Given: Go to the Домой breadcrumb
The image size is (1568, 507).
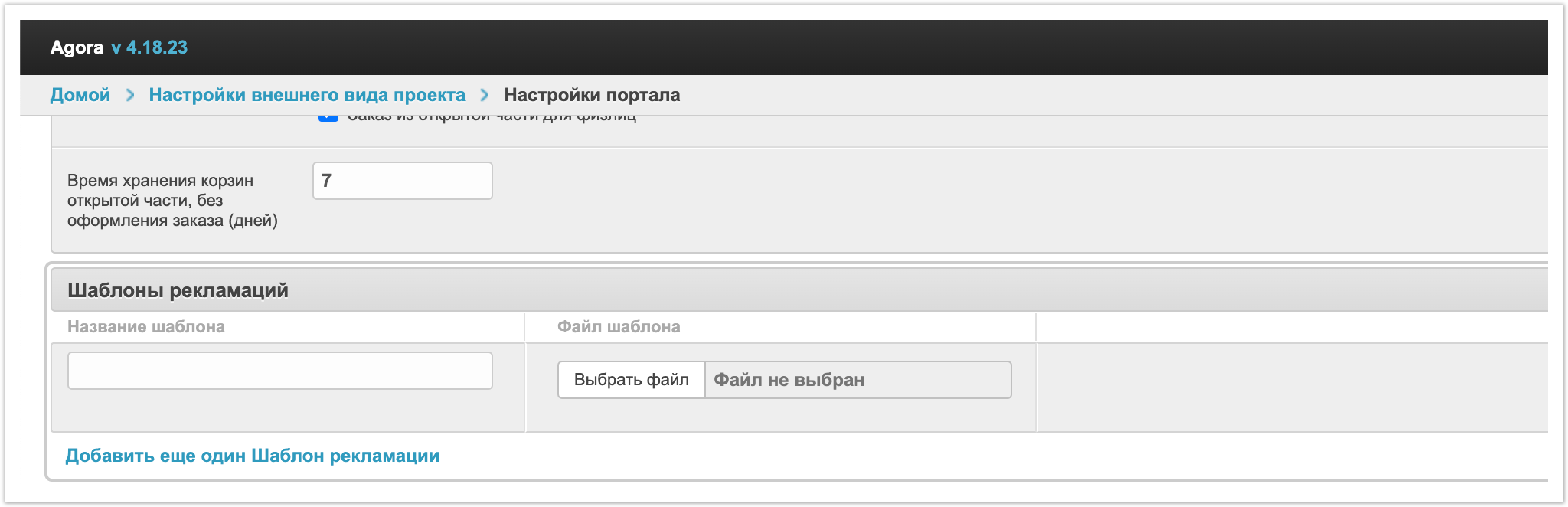Looking at the screenshot, I should 80,95.
